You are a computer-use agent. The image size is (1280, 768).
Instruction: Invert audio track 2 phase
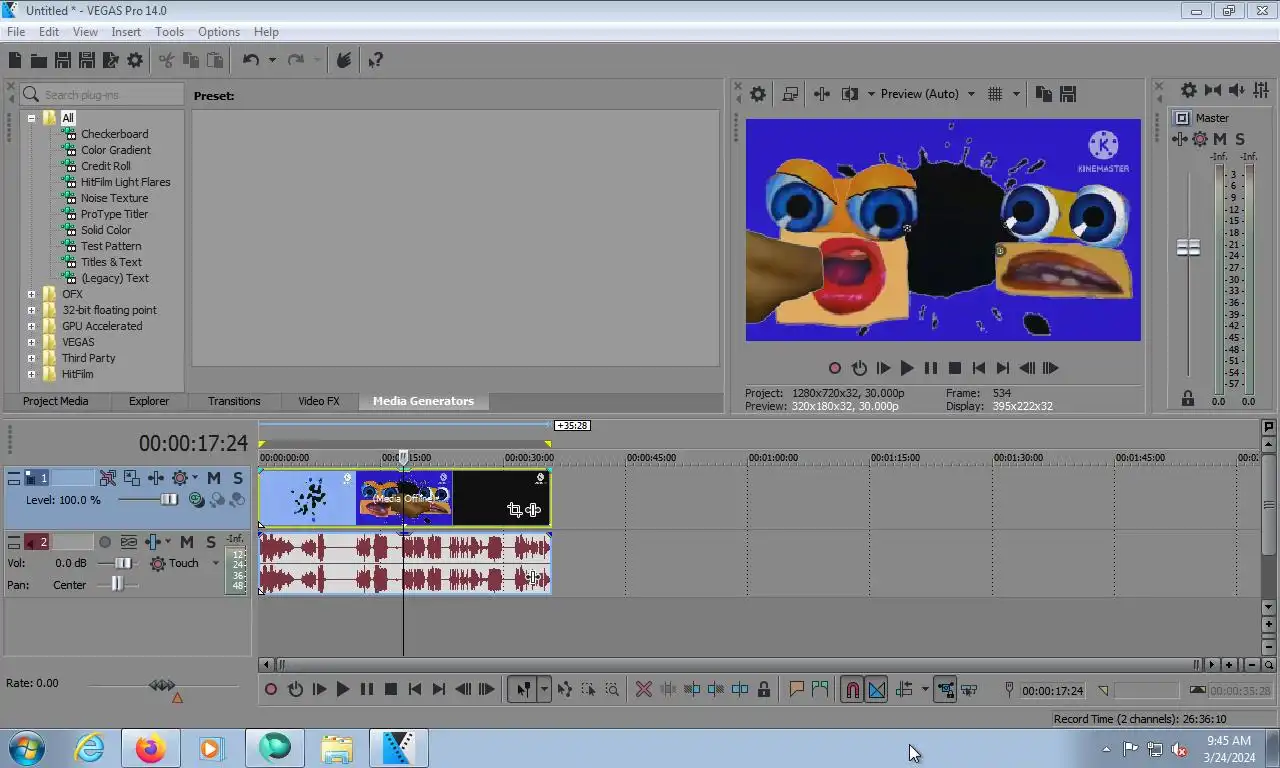[x=129, y=542]
